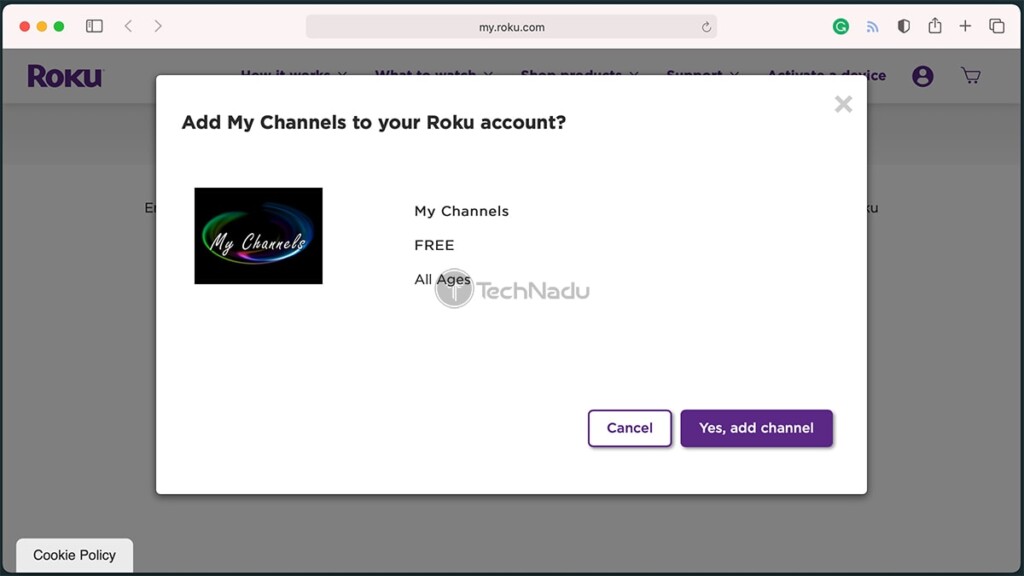This screenshot has width=1024, height=576.
Task: Expand the How it works menu
Action: [x=293, y=75]
